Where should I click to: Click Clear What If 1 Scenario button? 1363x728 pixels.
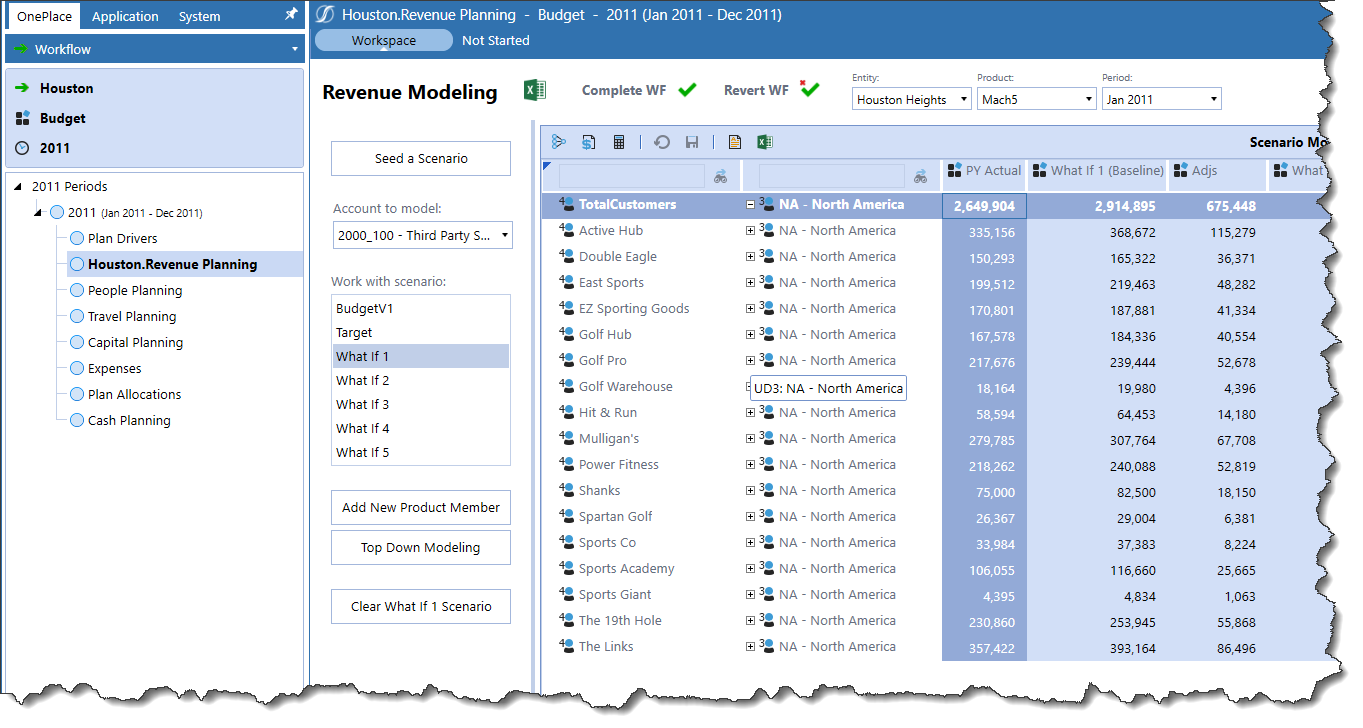[421, 606]
